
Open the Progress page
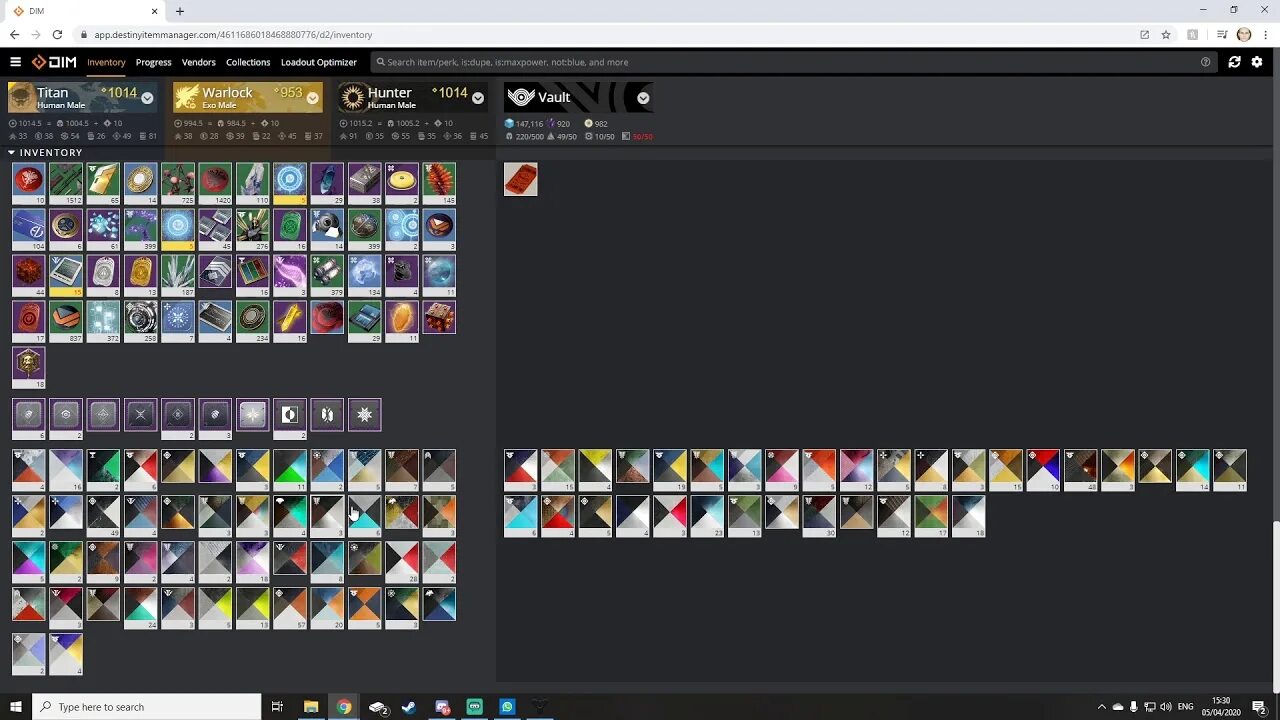(x=153, y=62)
